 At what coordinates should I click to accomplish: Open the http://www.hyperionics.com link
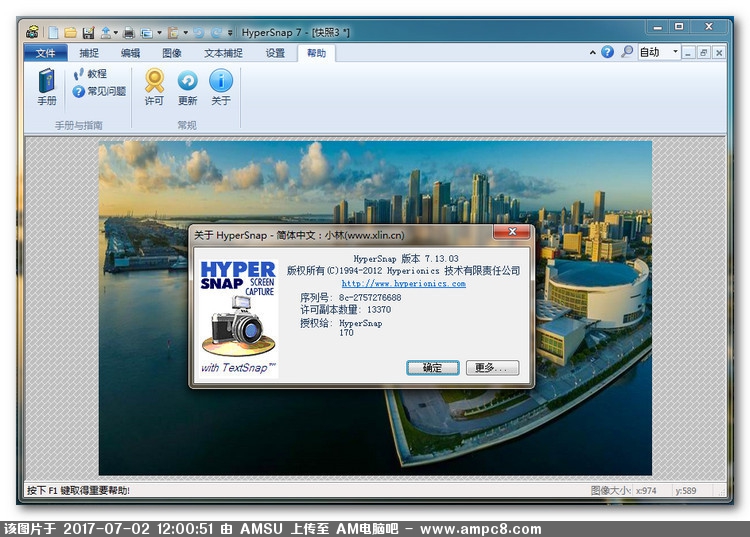[403, 283]
